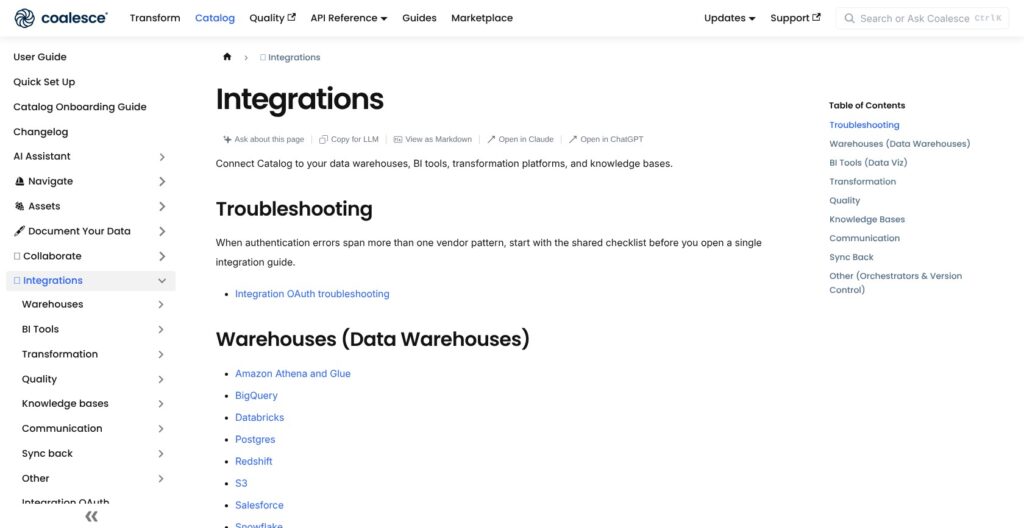Open Postgres link
This screenshot has height=528, width=1024.
255,439
